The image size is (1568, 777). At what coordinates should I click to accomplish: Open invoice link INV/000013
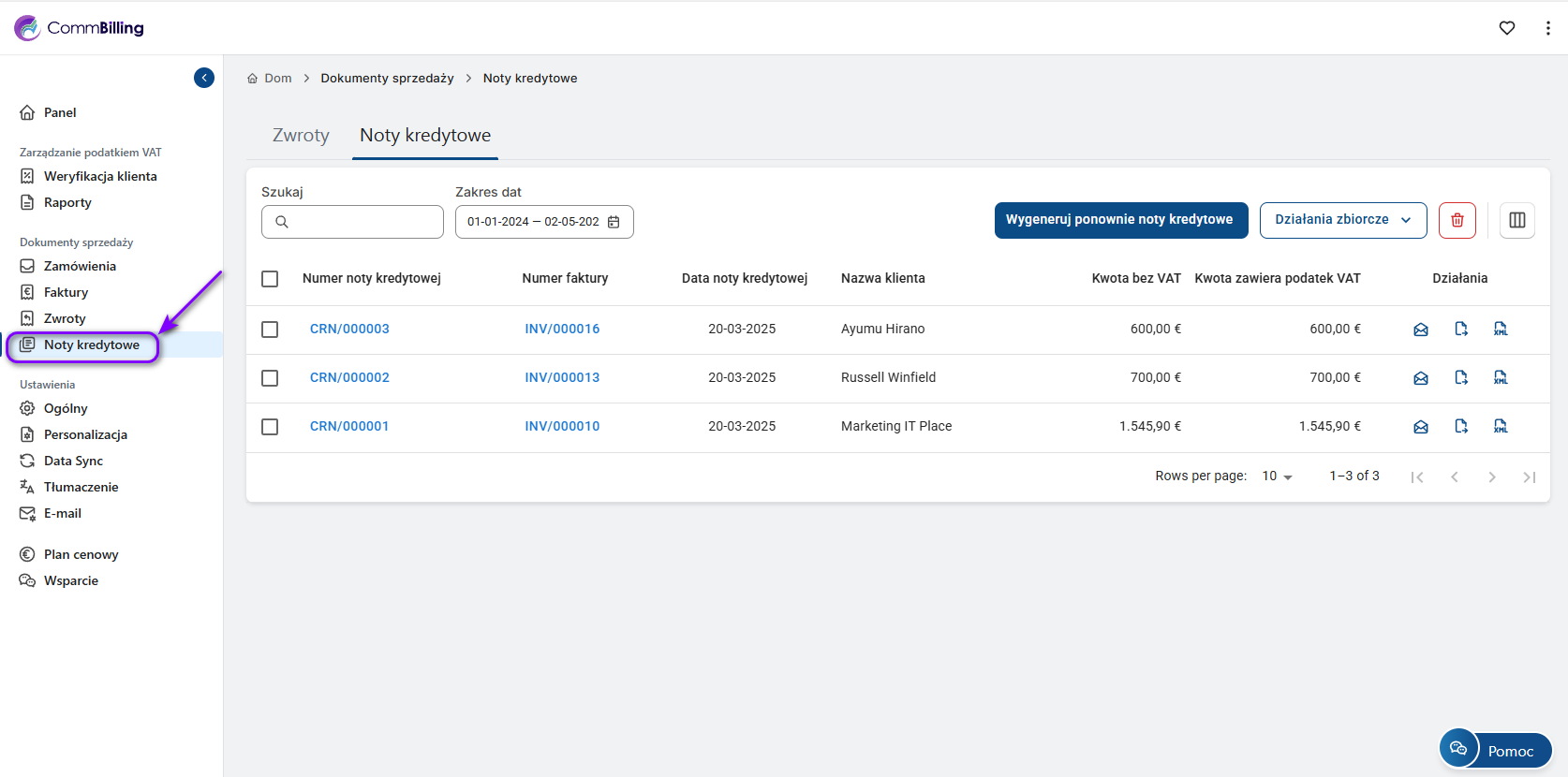click(x=562, y=377)
